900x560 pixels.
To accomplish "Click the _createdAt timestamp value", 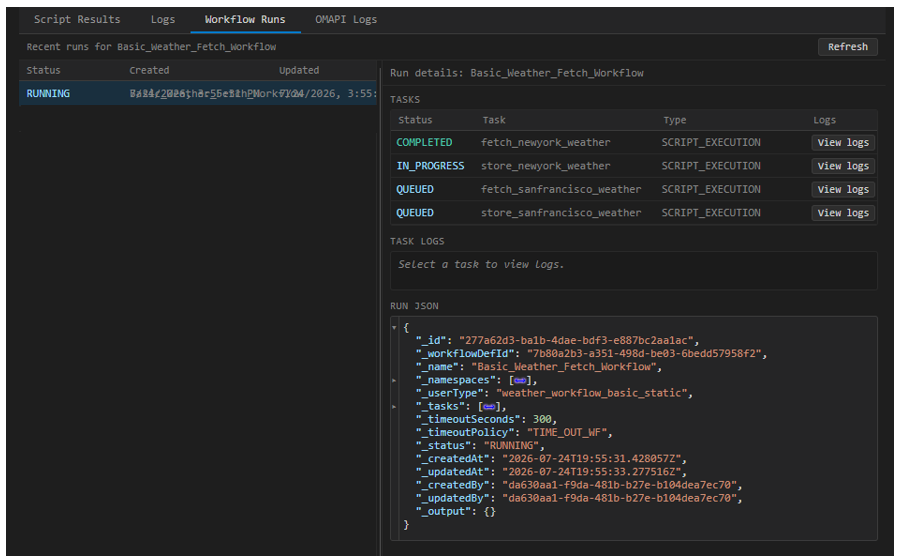I will [x=591, y=459].
